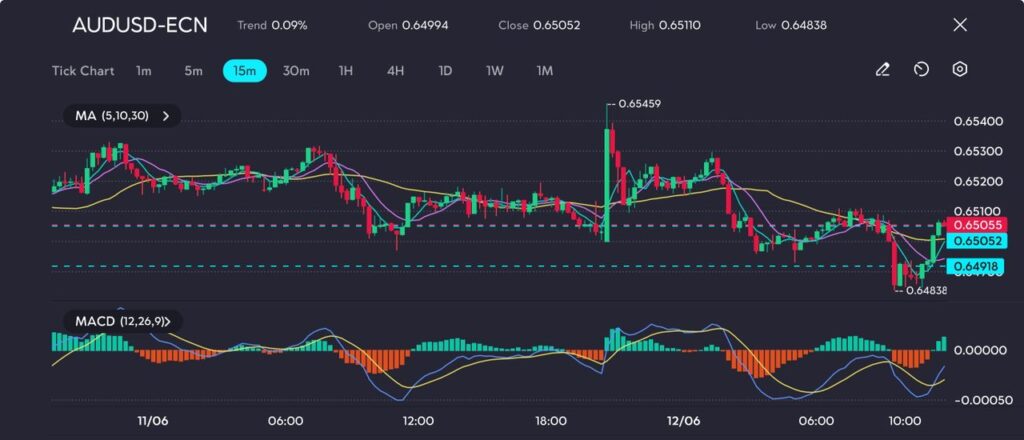Switch to Tick Chart view
1024x440 pixels.
[83, 71]
